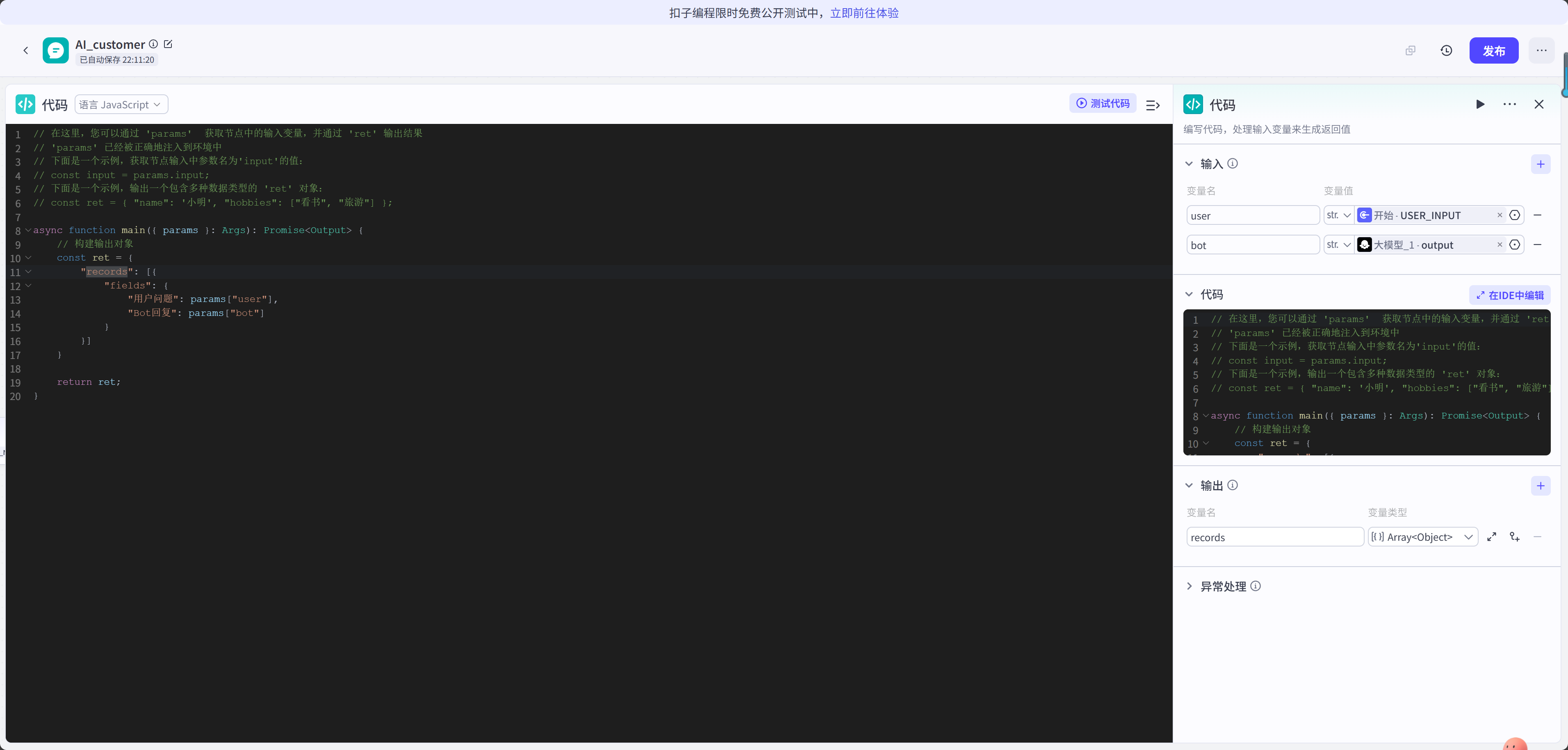The width and height of the screenshot is (1568, 750).
Task: Expand the 异常处理 section
Action: pyautogui.click(x=1190, y=586)
